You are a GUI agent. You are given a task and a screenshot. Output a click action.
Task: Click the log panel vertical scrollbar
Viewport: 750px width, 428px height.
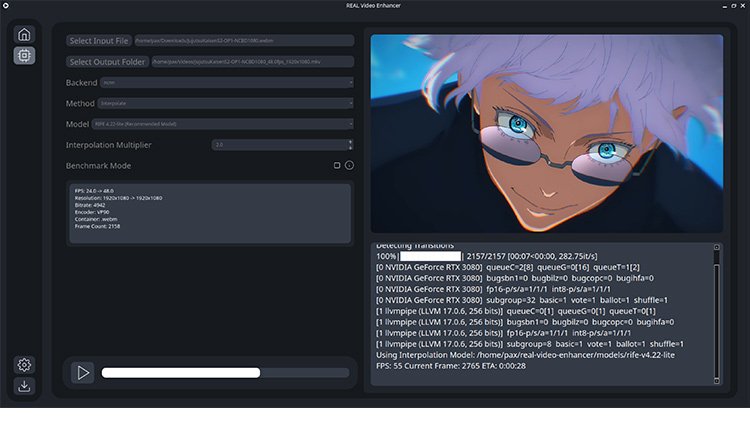717,314
